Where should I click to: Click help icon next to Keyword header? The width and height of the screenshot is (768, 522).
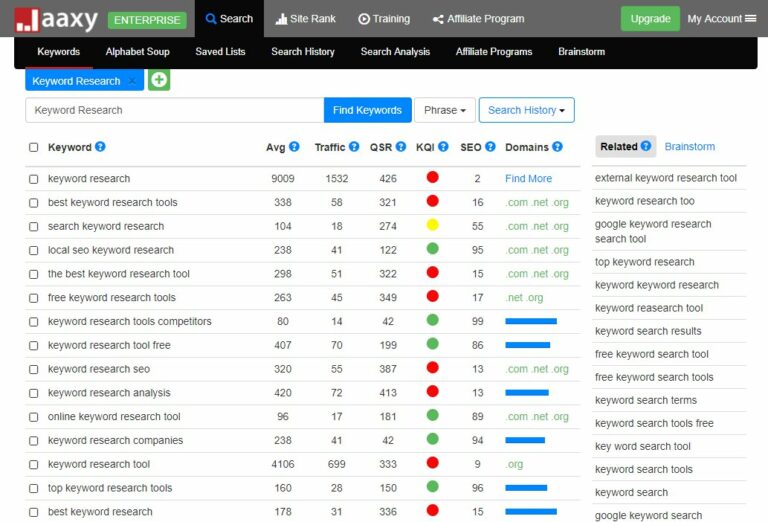(x=100, y=146)
